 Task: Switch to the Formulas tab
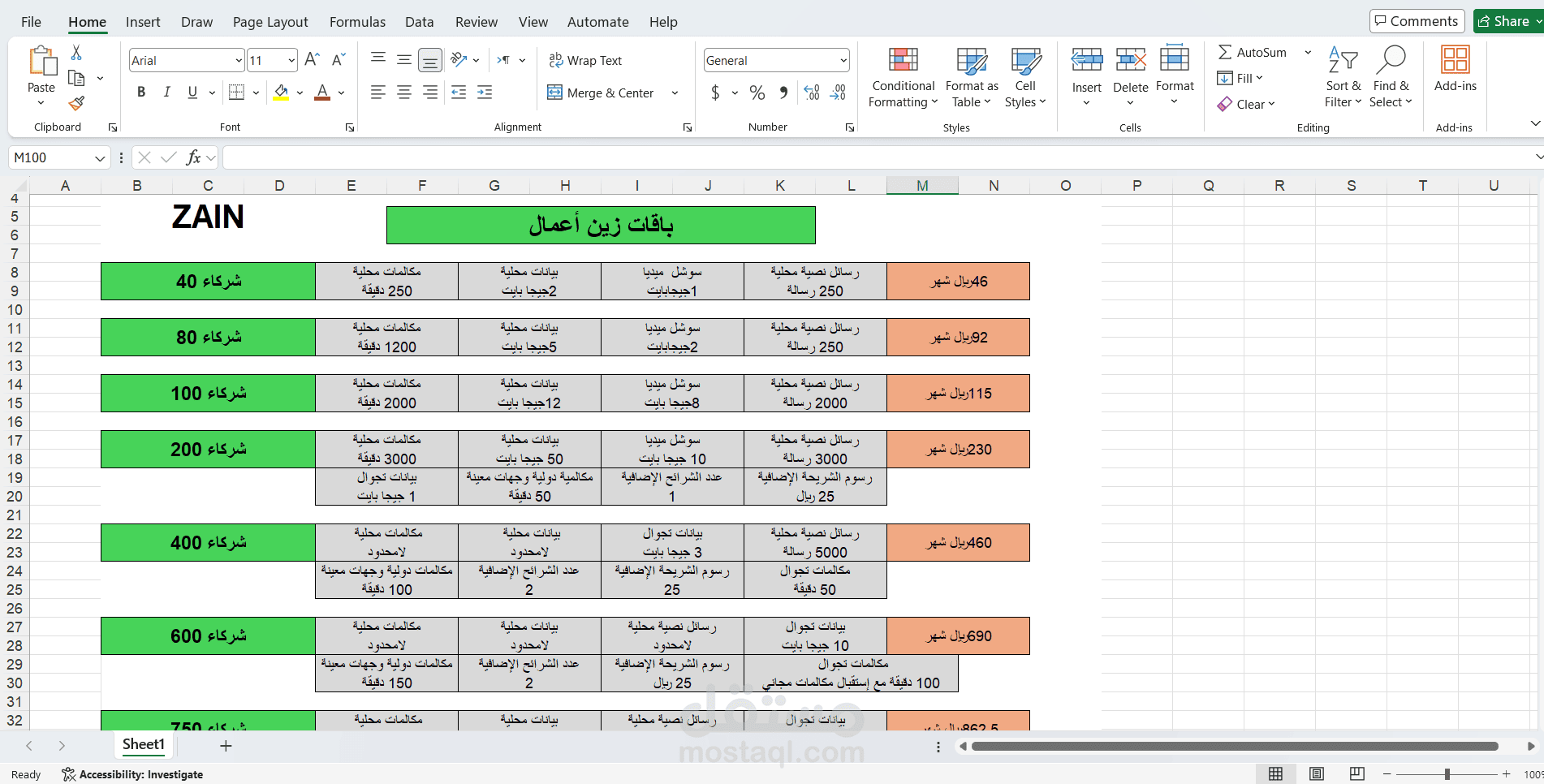click(x=357, y=22)
